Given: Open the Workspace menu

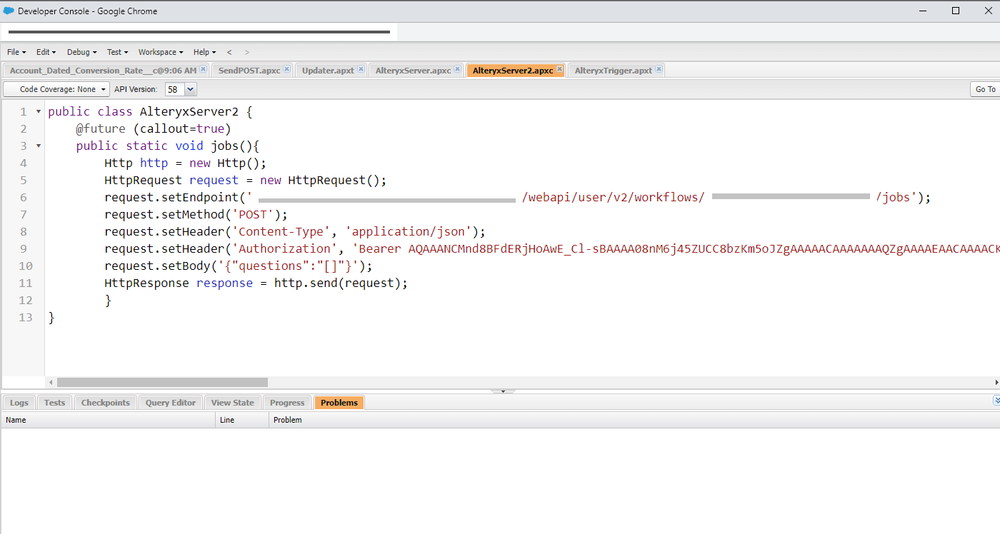Looking at the screenshot, I should (x=160, y=52).
